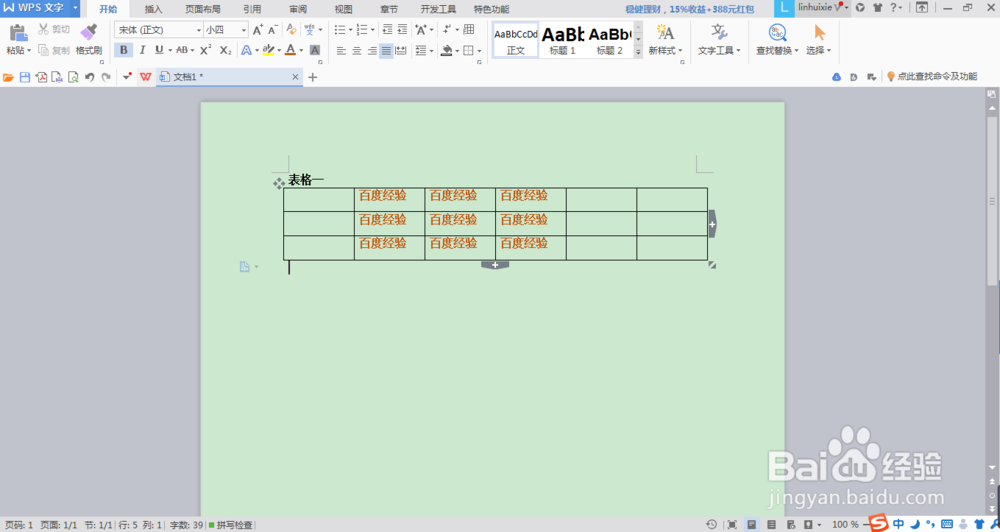Align paragraph text left
This screenshot has width=1000, height=532.
(341, 50)
